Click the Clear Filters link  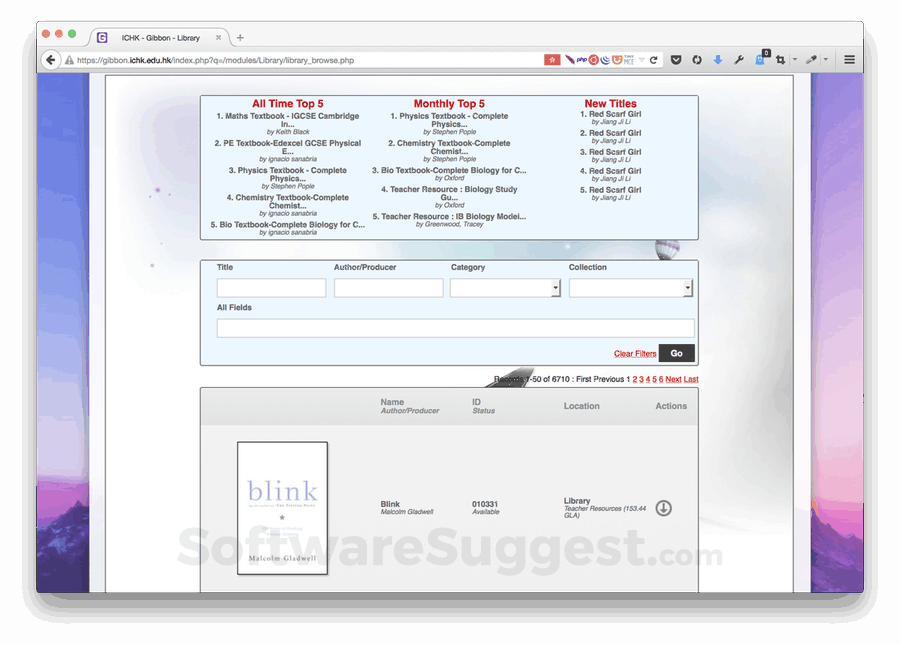point(634,353)
